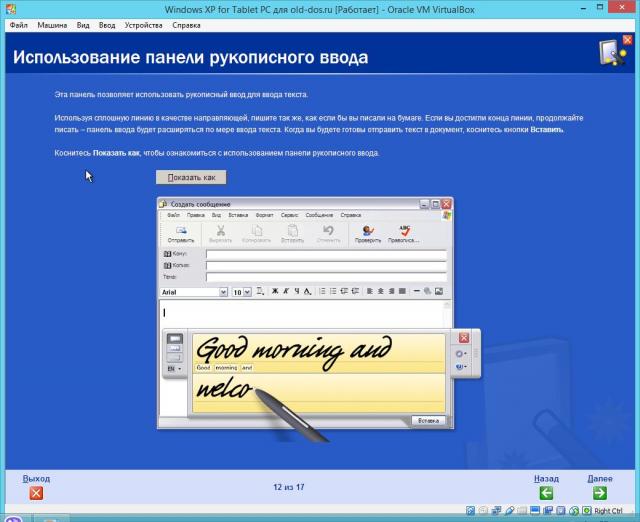
Task: Open the Сообщение menu in the message window
Action: point(319,215)
